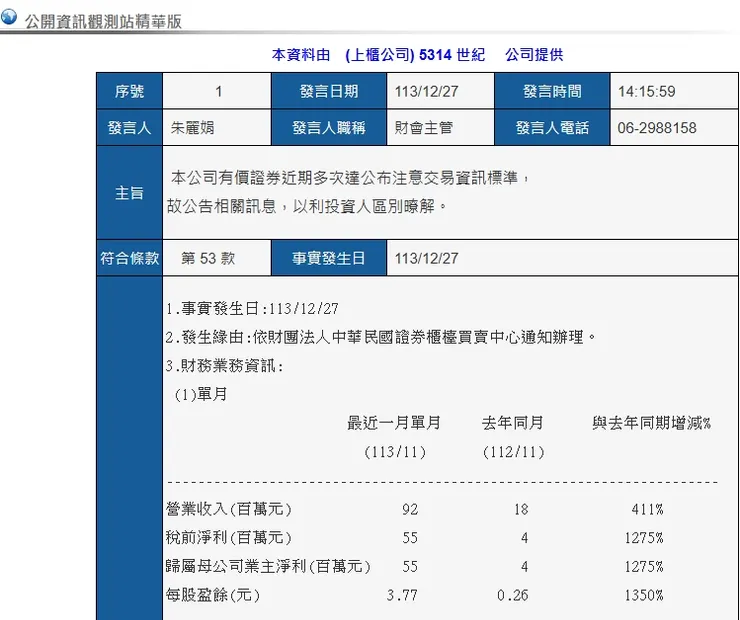The image size is (740, 620).
Task: Click the last-year revenue value 18
Action: point(521,509)
